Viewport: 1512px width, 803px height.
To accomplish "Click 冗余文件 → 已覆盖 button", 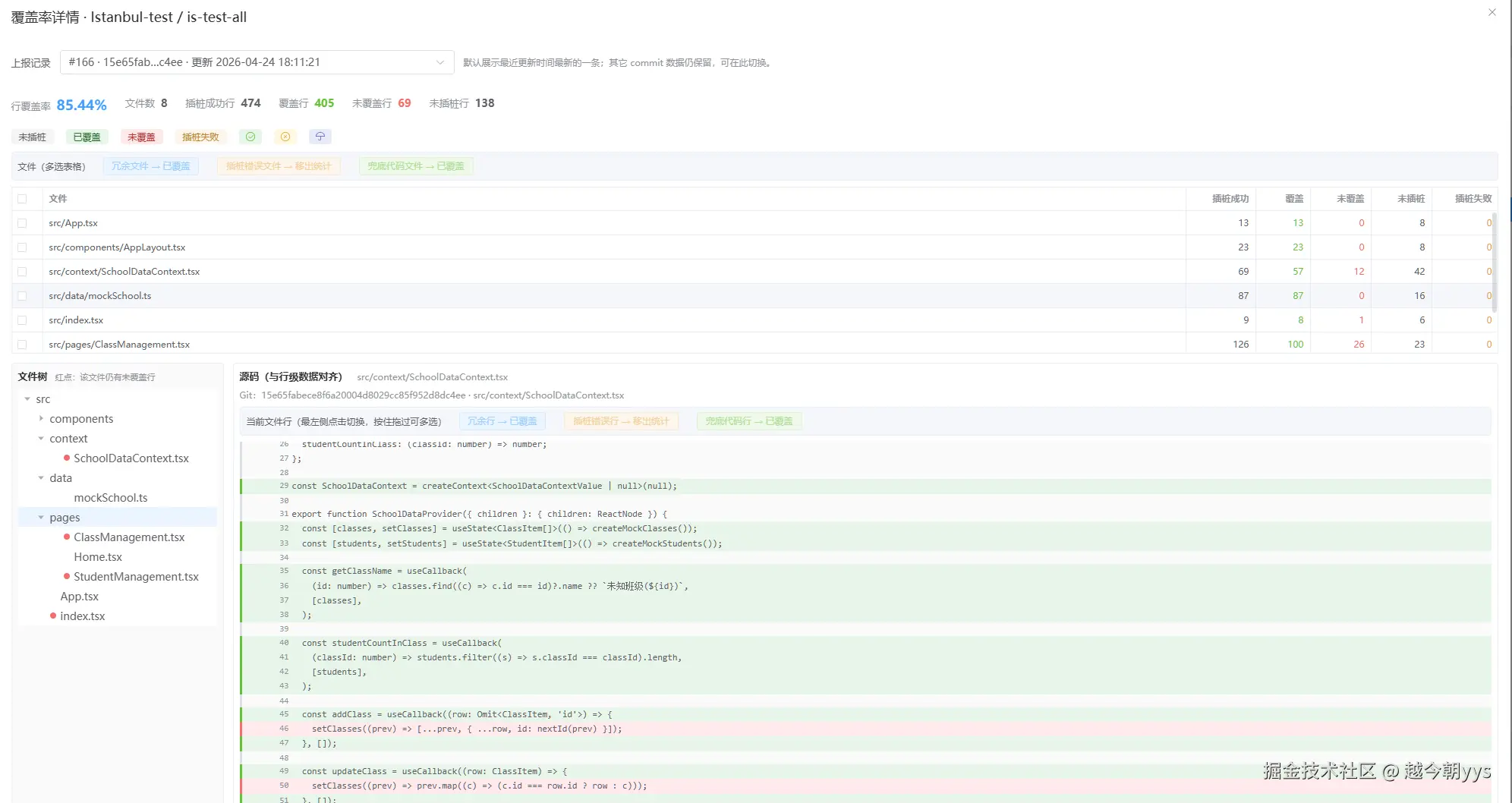I will click(151, 166).
